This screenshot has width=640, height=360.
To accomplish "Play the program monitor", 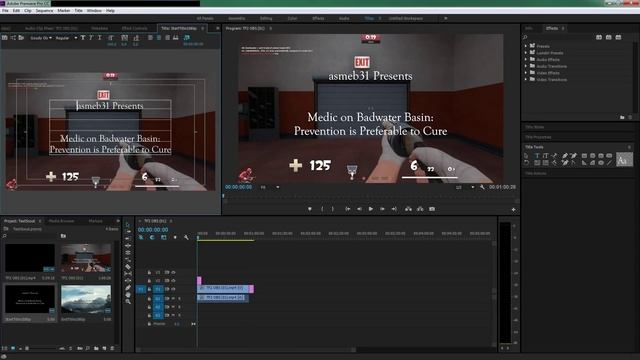I will pos(371,209).
